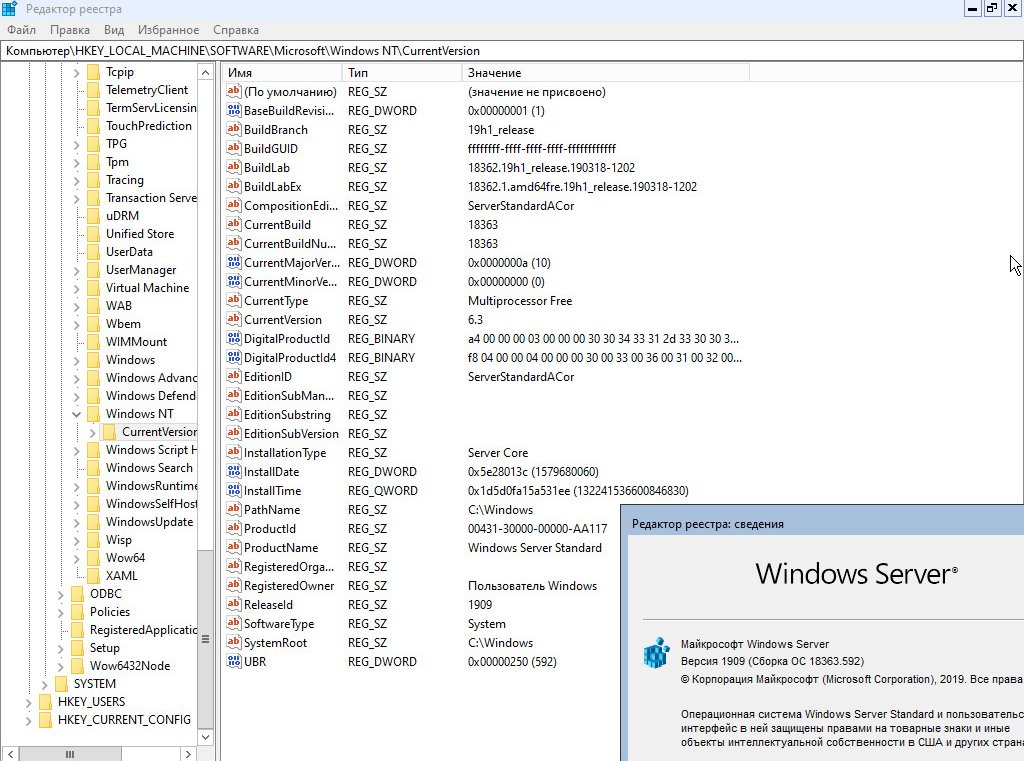Expand the Tcpip tree node

click(x=76, y=73)
